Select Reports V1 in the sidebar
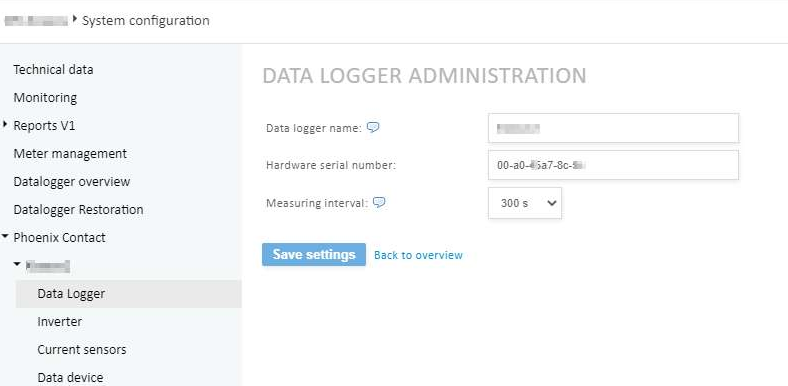The height and width of the screenshot is (386, 788). 44,126
